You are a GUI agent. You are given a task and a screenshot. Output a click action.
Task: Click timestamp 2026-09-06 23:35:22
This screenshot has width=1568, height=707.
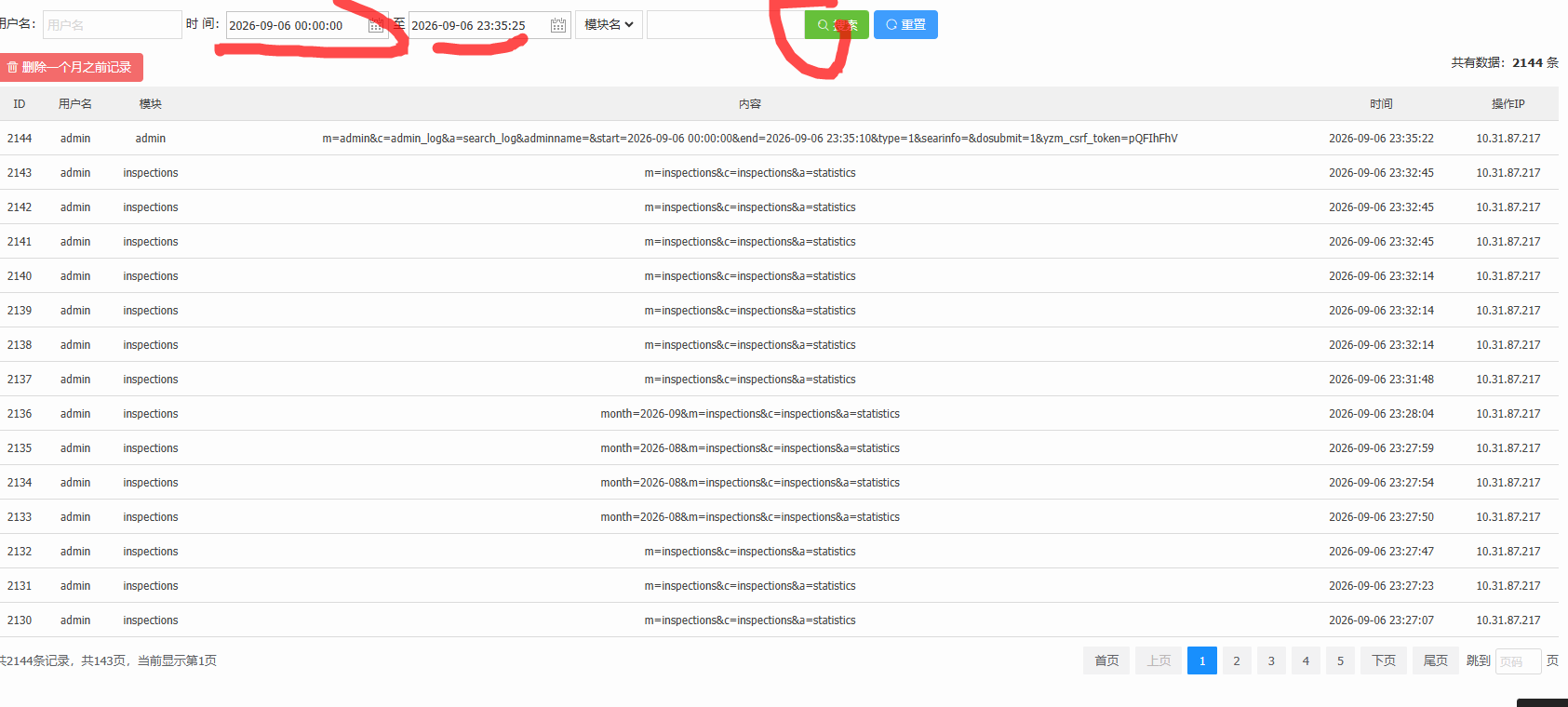click(x=1381, y=139)
